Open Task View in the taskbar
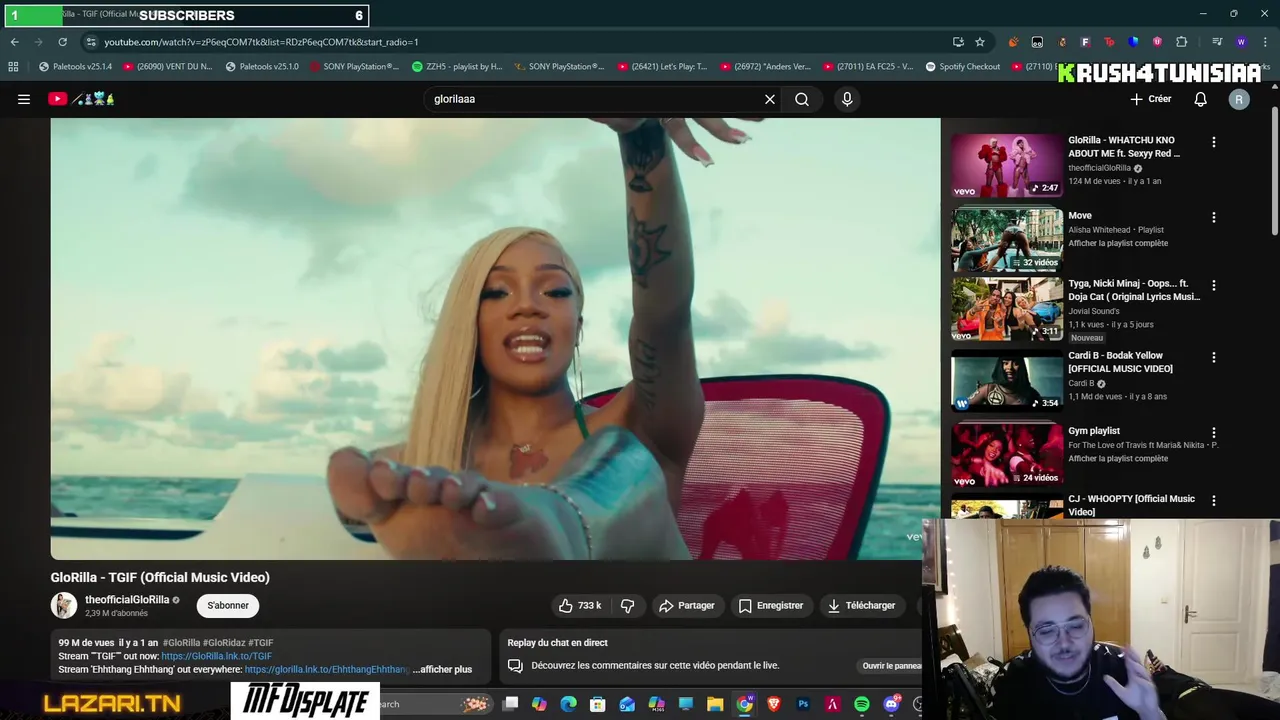Viewport: 1280px width, 720px height. point(510,704)
